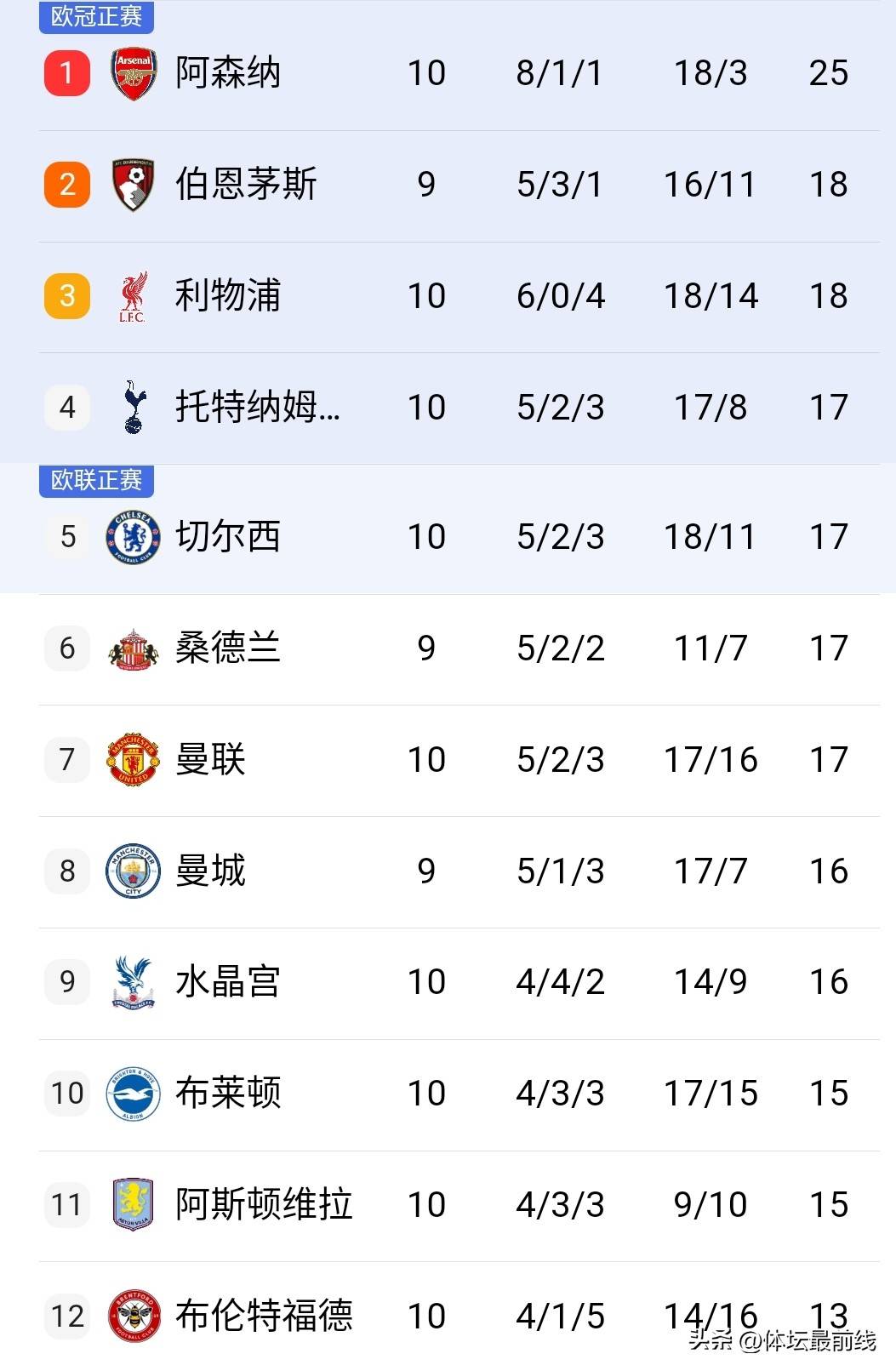This screenshot has width=896, height=1371.
Task: Click team name 阿斯顿维拉
Action: (x=264, y=1205)
